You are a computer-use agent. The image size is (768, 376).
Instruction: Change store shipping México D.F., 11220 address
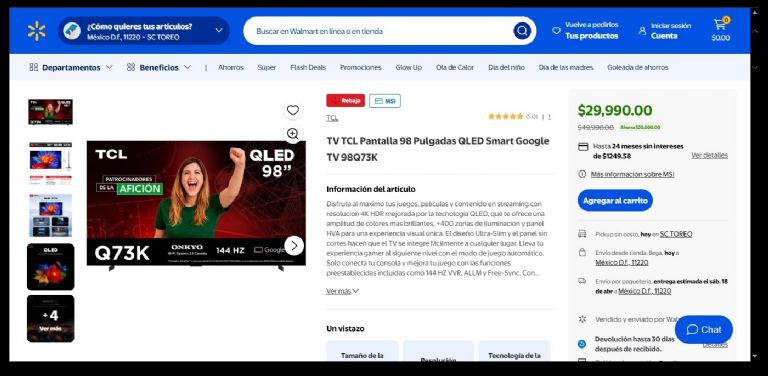(x=622, y=262)
